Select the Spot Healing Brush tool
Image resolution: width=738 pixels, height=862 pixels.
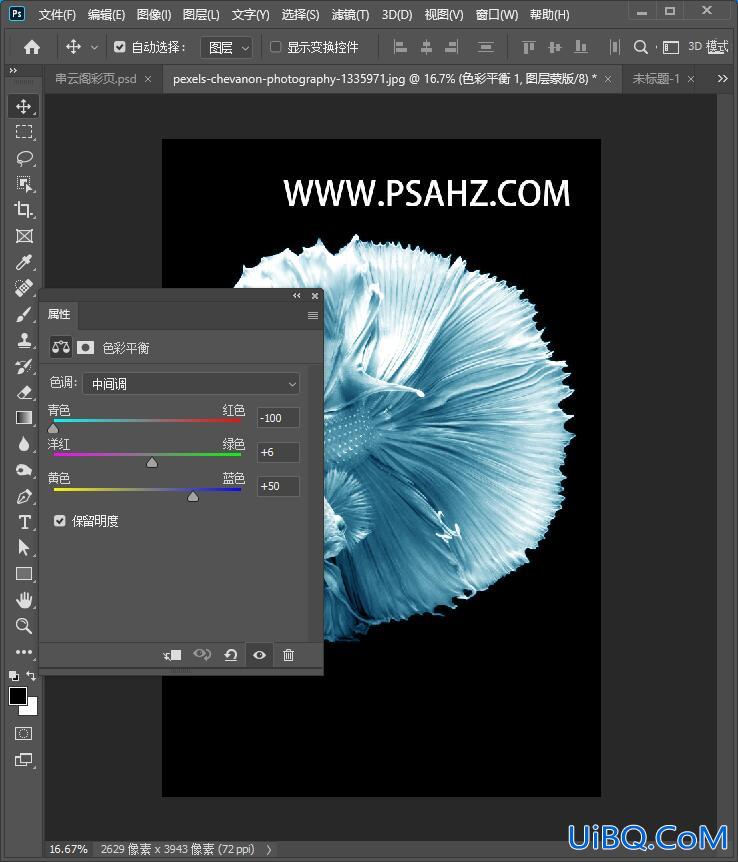click(x=23, y=288)
